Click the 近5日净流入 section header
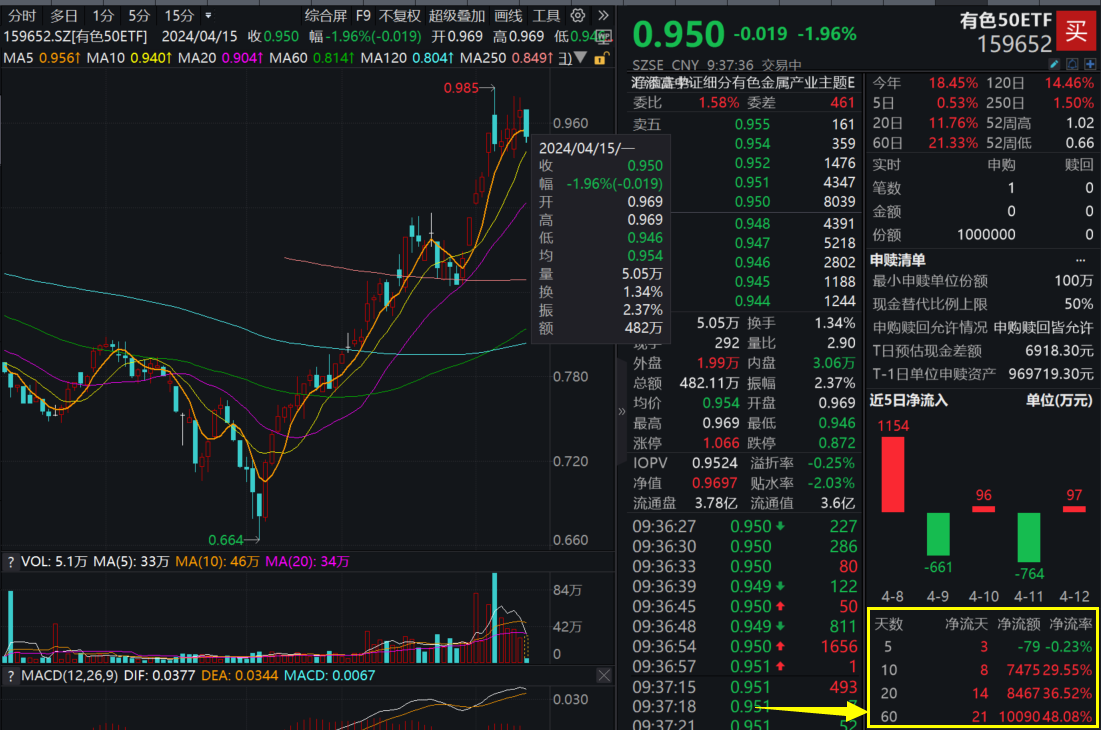Viewport: 1101px width, 730px height. click(x=909, y=400)
